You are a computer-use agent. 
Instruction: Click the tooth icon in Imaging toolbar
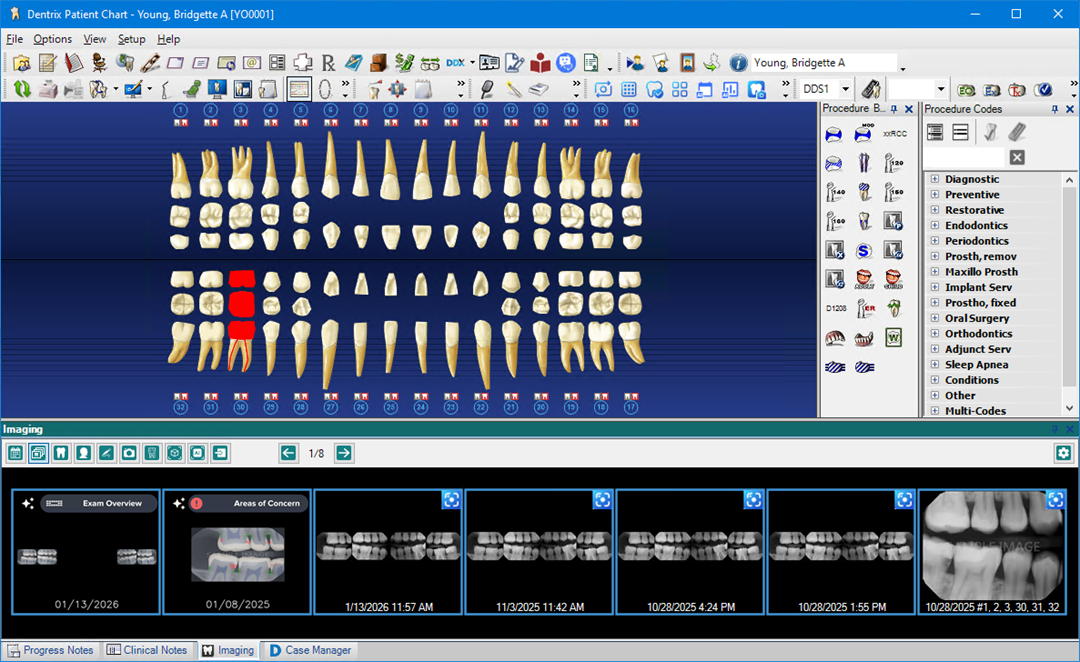pyautogui.click(x=61, y=453)
